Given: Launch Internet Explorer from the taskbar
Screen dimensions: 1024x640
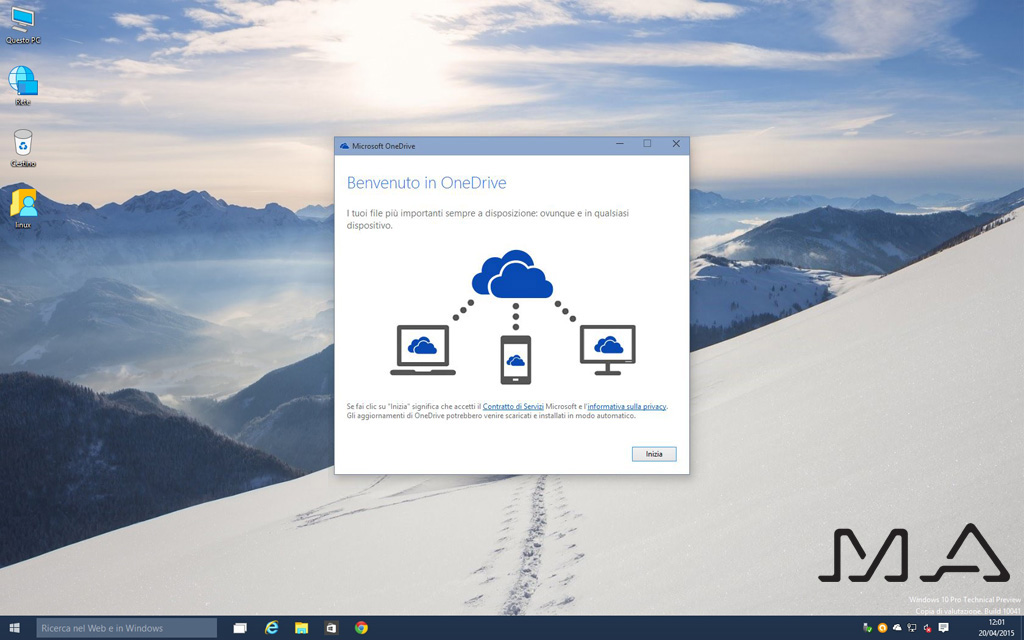Looking at the screenshot, I should 271,628.
